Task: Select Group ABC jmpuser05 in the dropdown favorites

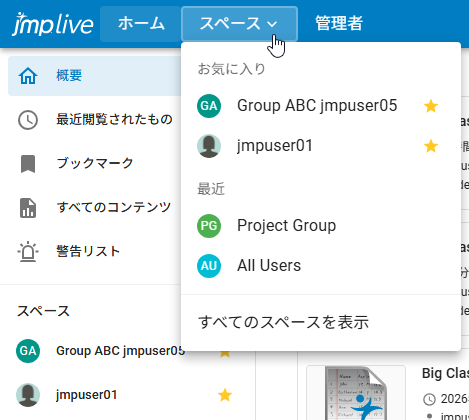Action: 321,106
